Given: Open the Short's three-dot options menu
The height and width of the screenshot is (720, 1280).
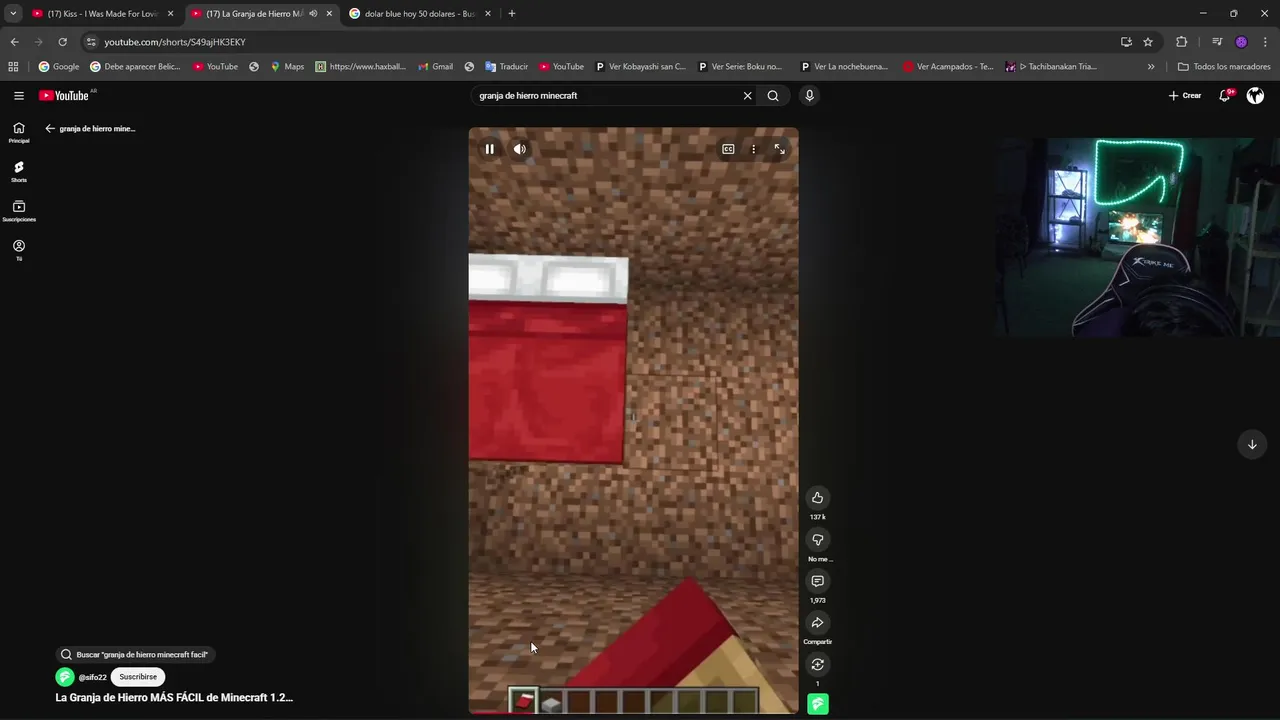Looking at the screenshot, I should point(754,149).
